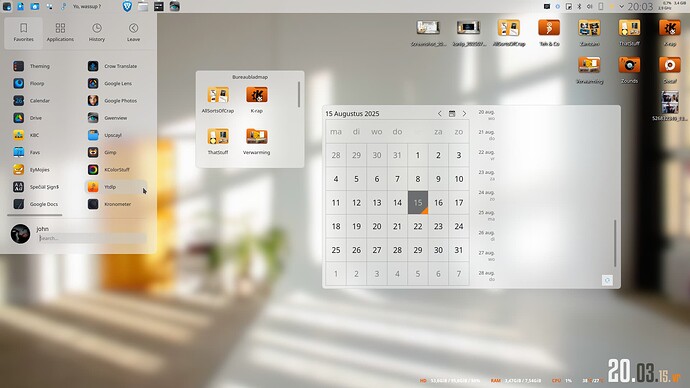Open the Verwarming folder on the desktop
The image size is (690, 388).
[589, 70]
